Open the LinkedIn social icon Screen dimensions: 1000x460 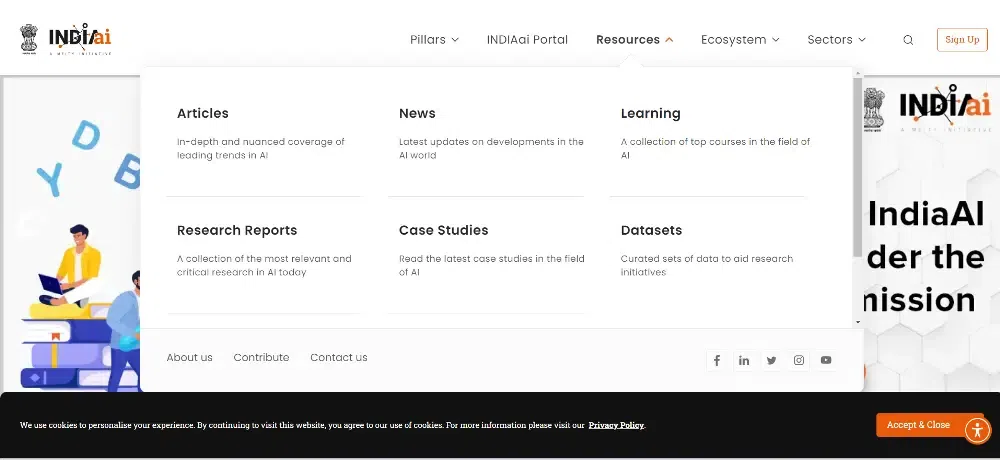(x=744, y=360)
